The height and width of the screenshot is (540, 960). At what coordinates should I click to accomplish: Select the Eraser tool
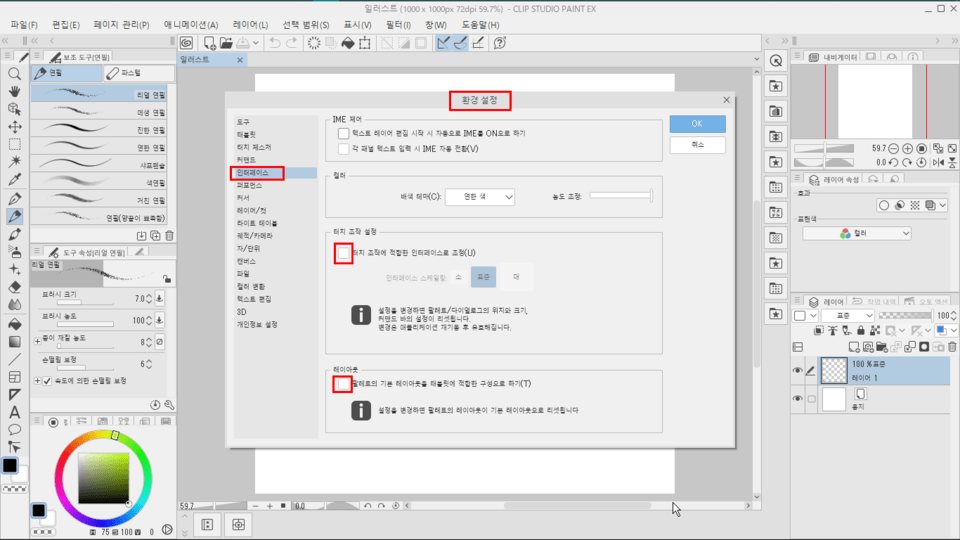15,287
